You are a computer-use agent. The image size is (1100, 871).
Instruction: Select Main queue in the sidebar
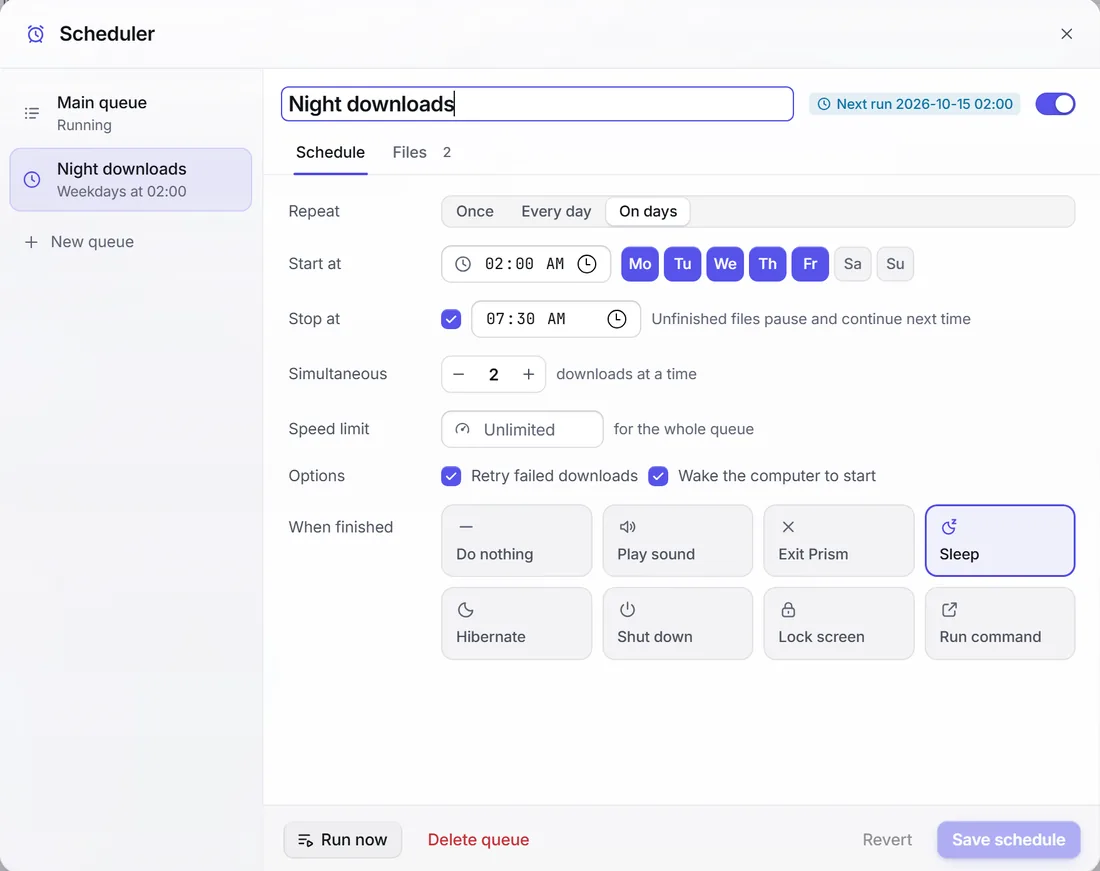click(x=130, y=113)
